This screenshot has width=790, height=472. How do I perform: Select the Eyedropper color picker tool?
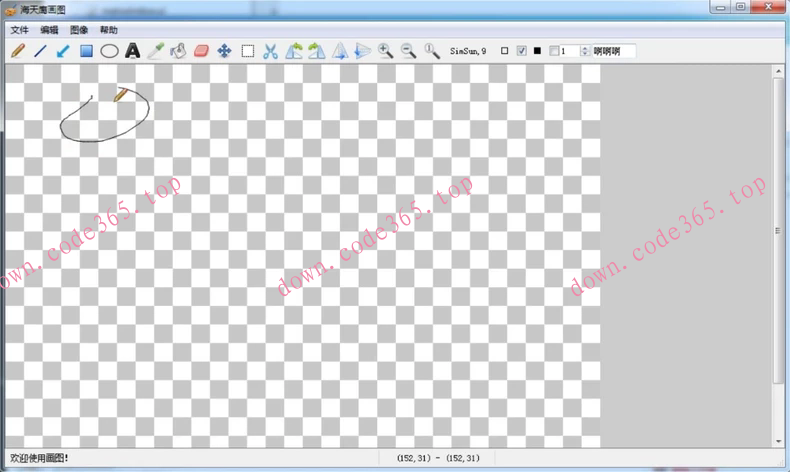pos(156,51)
